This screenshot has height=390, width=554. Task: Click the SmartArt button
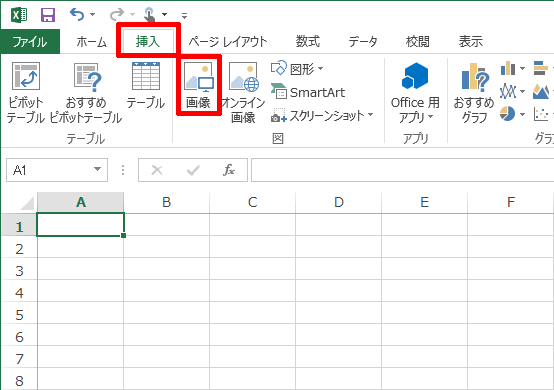point(308,92)
